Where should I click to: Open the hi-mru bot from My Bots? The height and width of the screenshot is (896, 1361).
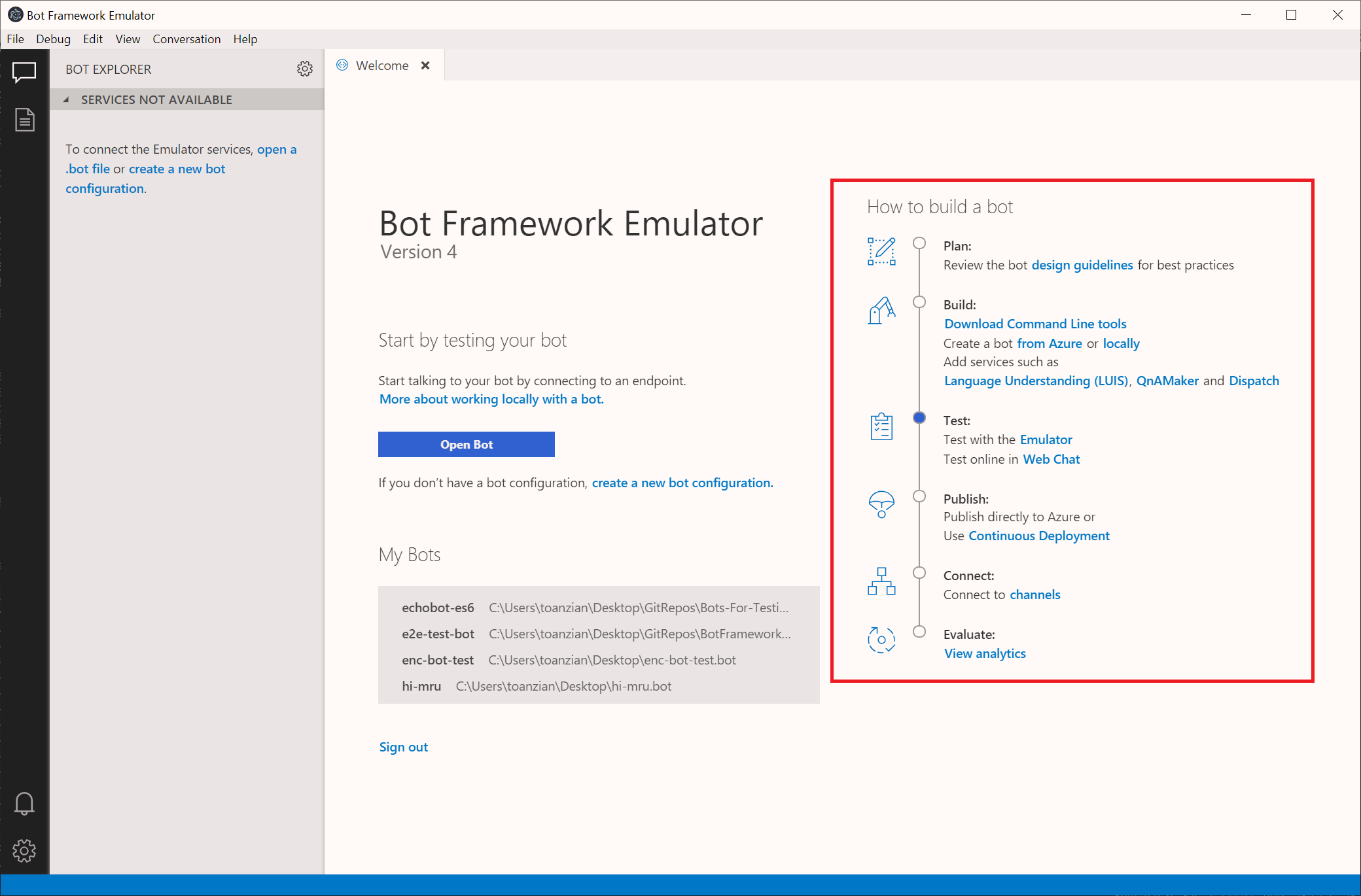[x=599, y=686]
